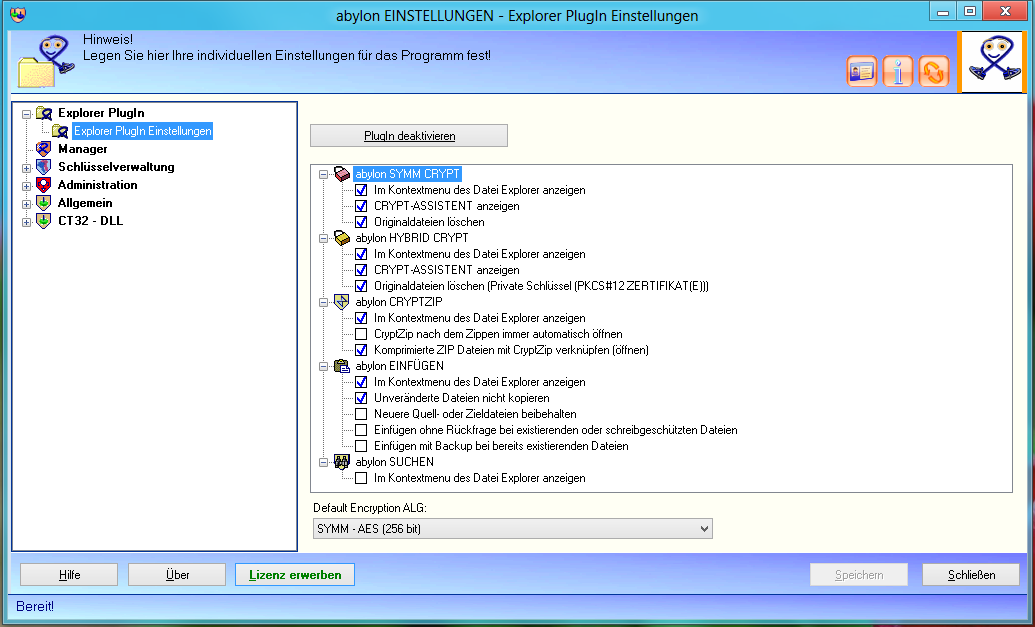The height and width of the screenshot is (627, 1035).
Task: Click PlugIn deaktivieren button
Action: 409,135
